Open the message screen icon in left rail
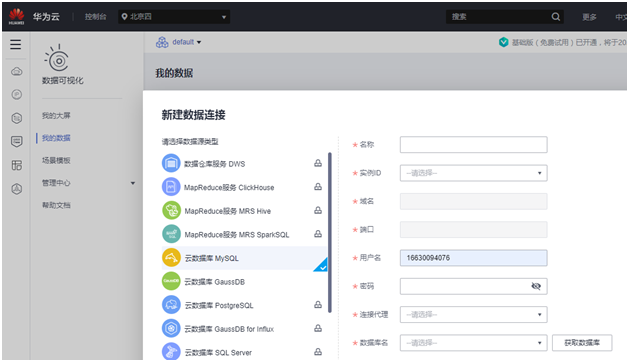 pos(16,141)
